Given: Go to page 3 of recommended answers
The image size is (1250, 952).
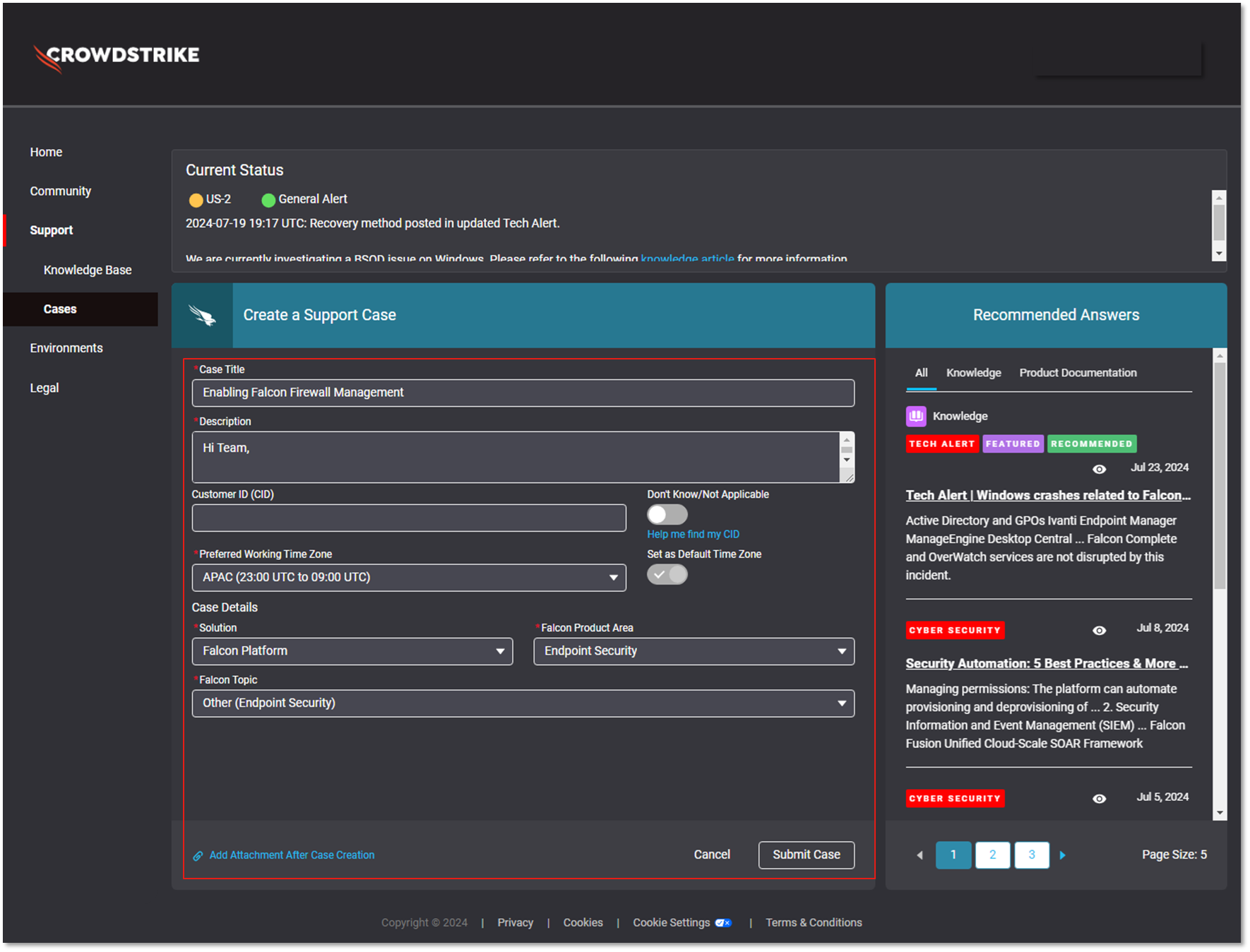Looking at the screenshot, I should [x=1032, y=855].
